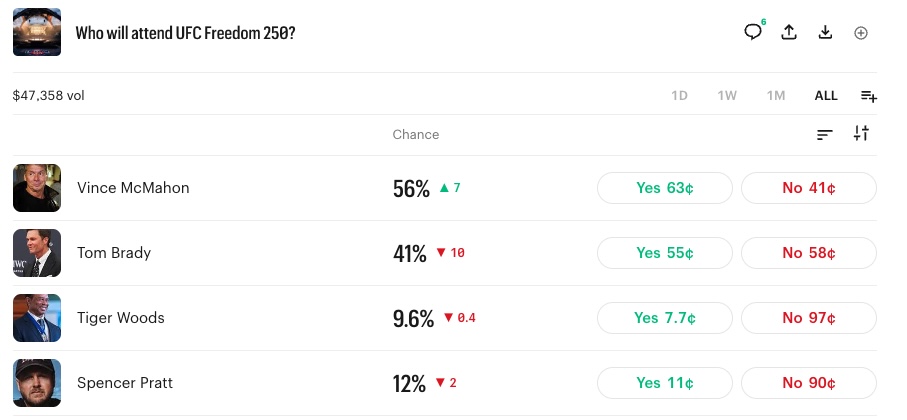Select the ALL time range
Screen dimensions: 907x420
(x=826, y=95)
